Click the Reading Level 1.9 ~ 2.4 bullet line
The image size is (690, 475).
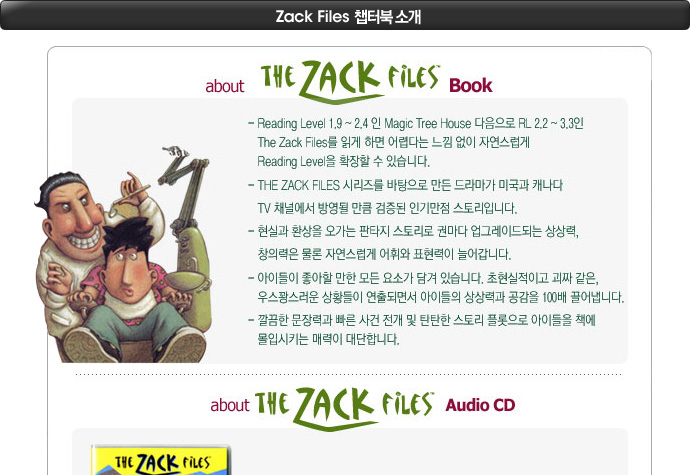(x=416, y=123)
